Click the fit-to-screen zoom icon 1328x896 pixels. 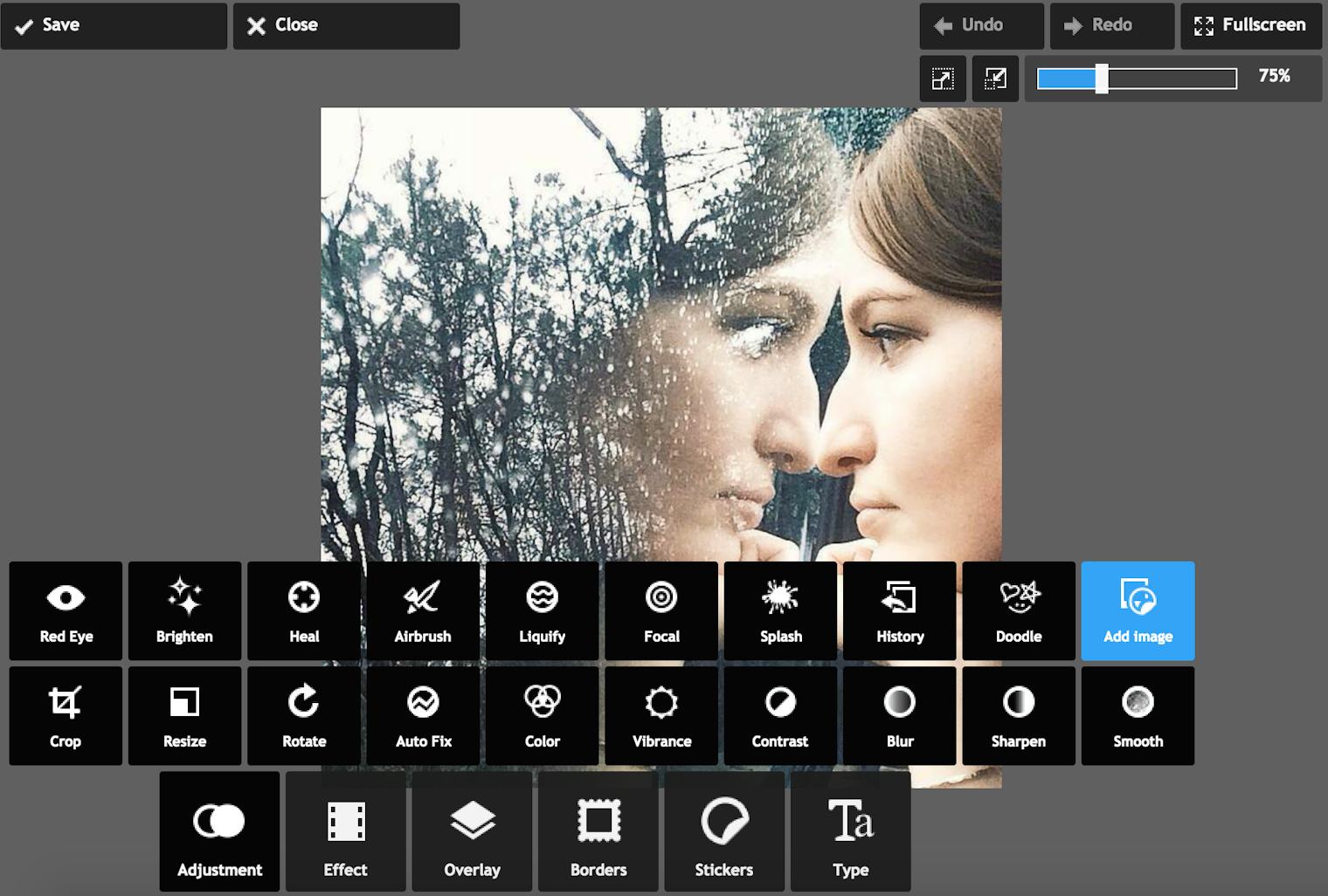coord(943,79)
